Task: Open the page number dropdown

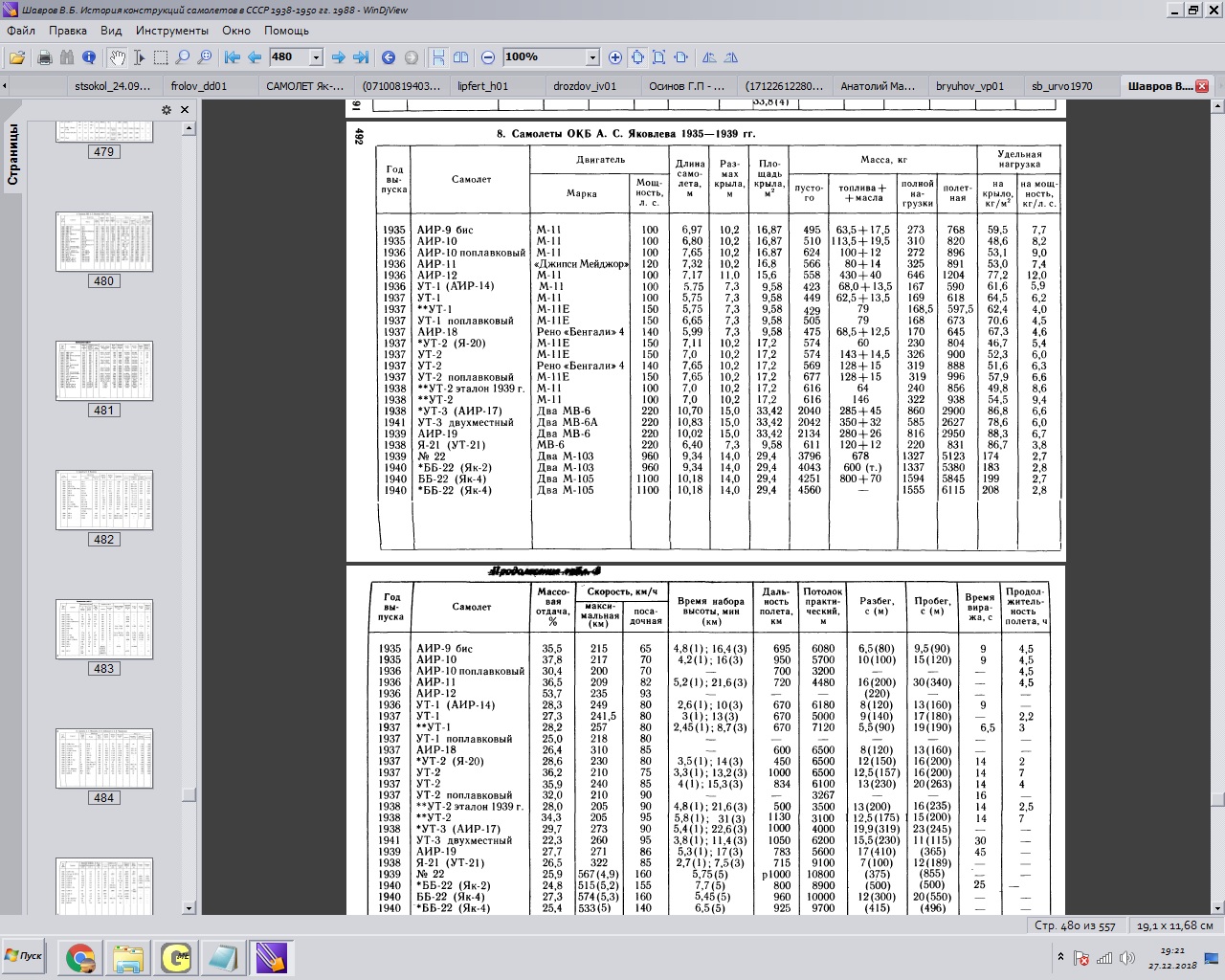Action: (x=316, y=57)
